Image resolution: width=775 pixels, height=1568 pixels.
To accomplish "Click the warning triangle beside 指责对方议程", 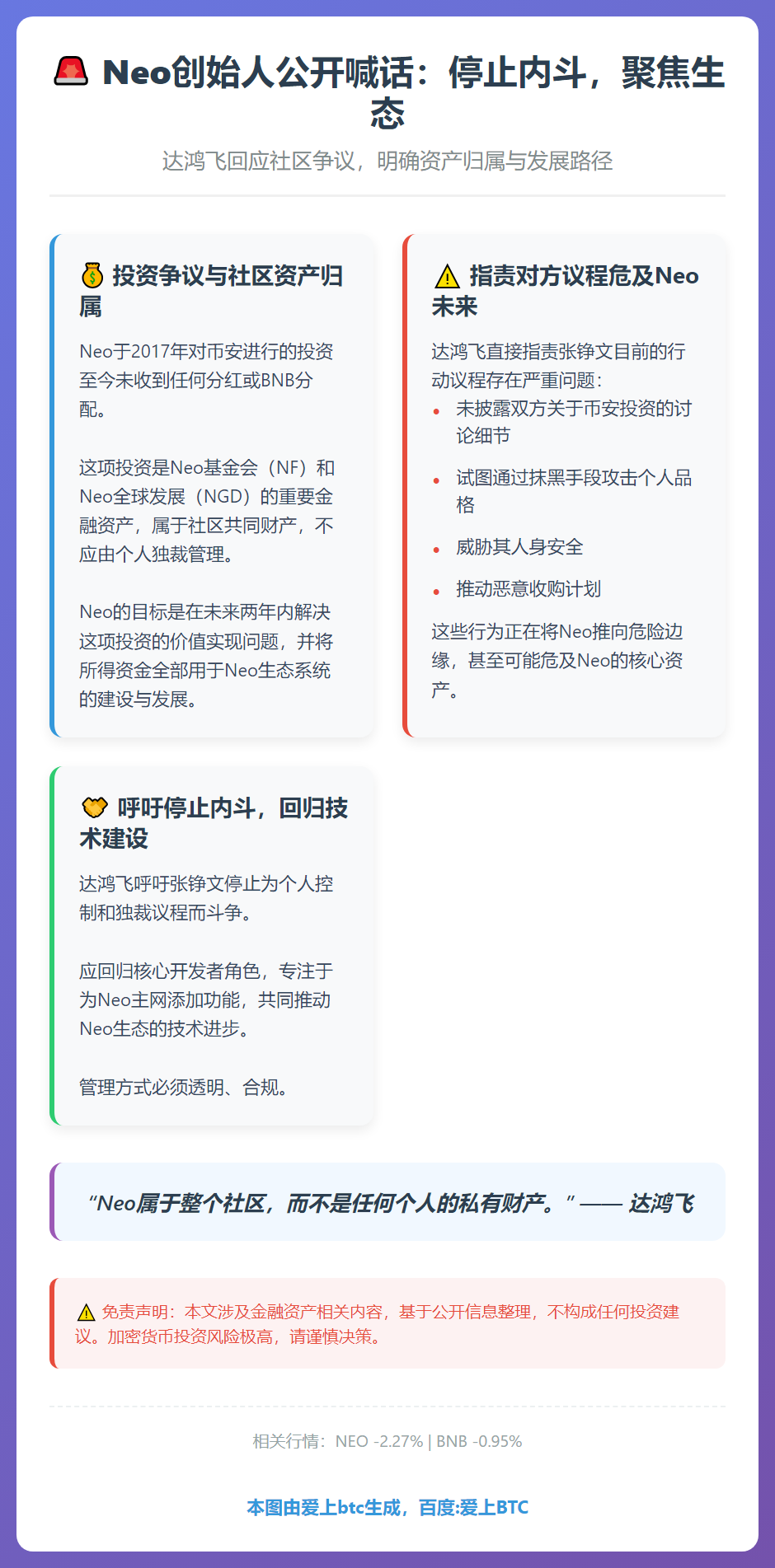I will coord(446,276).
